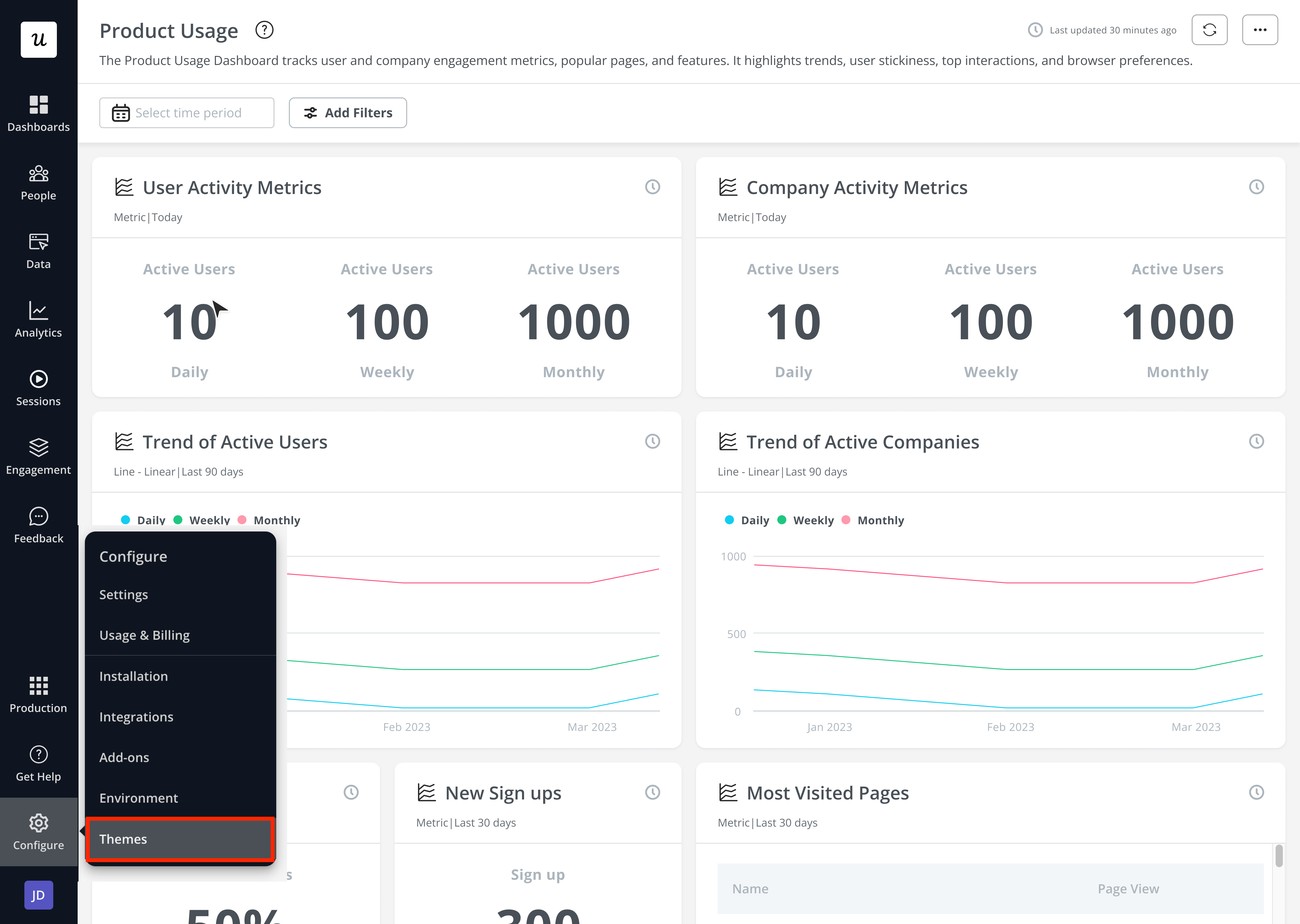
Task: Open the JD user avatar menu
Action: [39, 895]
